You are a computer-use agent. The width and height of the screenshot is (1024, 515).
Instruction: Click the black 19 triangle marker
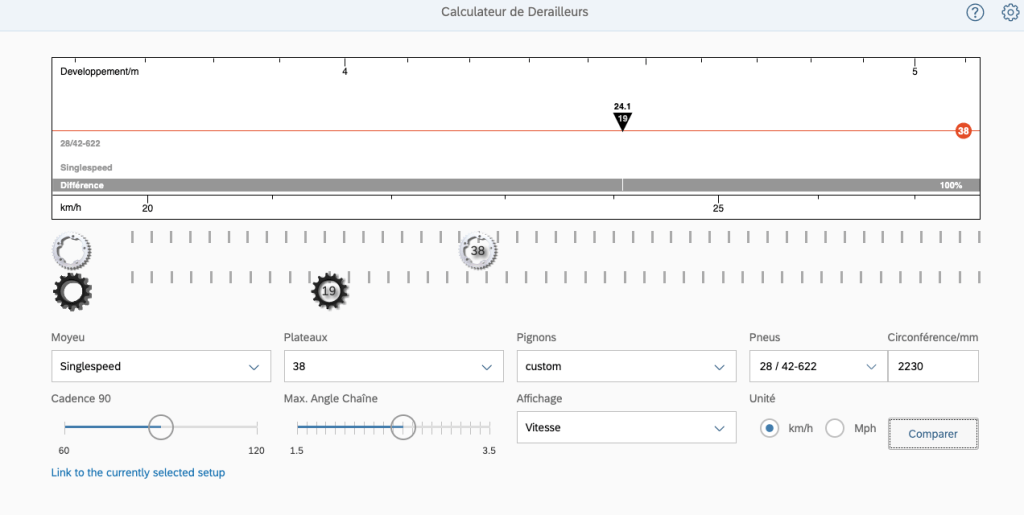(622, 120)
